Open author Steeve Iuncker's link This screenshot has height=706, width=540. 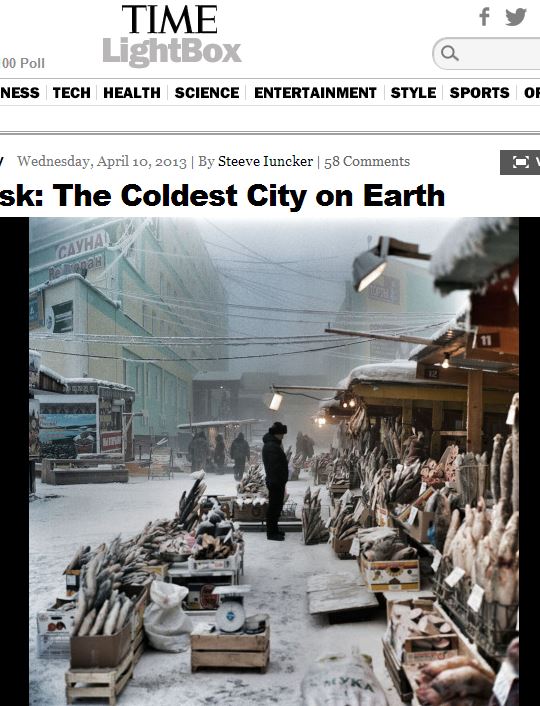[x=265, y=161]
